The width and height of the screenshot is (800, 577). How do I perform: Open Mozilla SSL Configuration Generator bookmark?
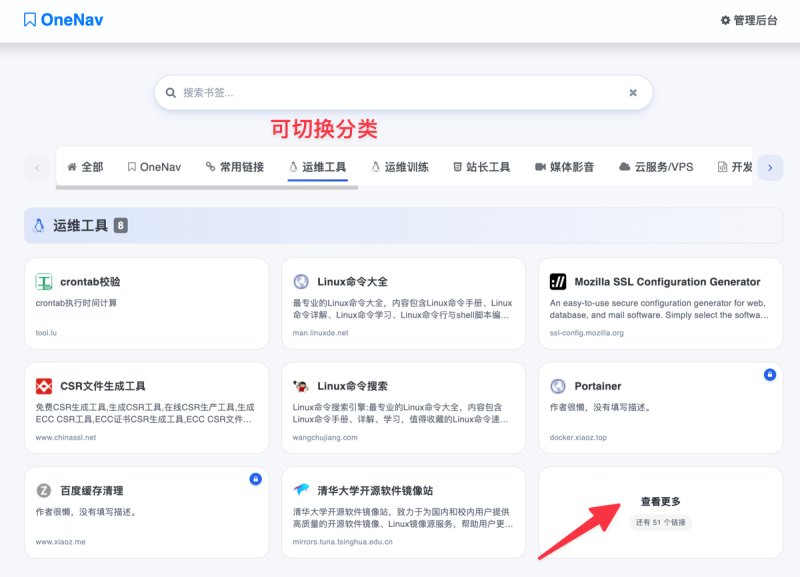[x=661, y=304]
